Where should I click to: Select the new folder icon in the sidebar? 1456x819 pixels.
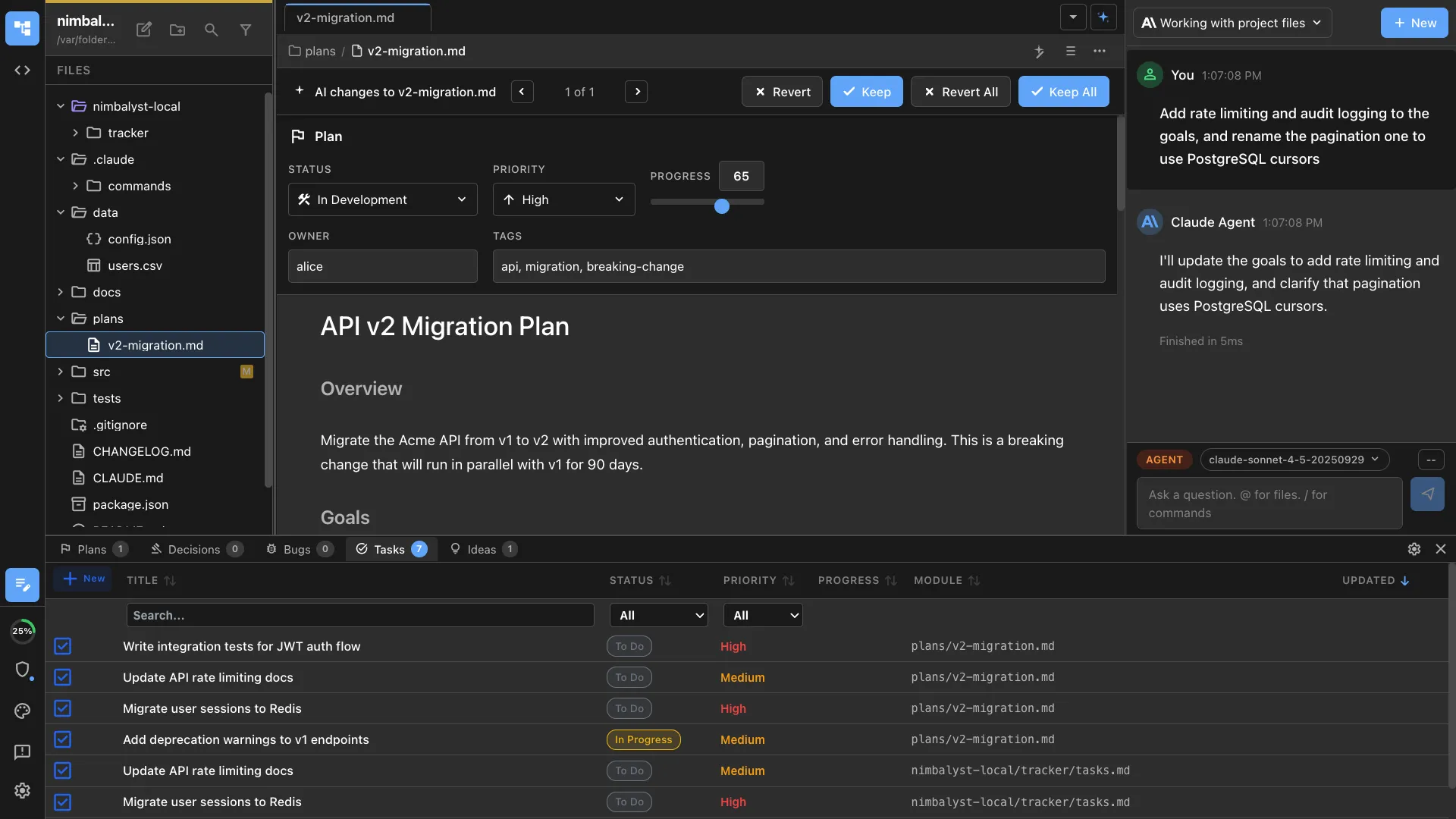(177, 30)
